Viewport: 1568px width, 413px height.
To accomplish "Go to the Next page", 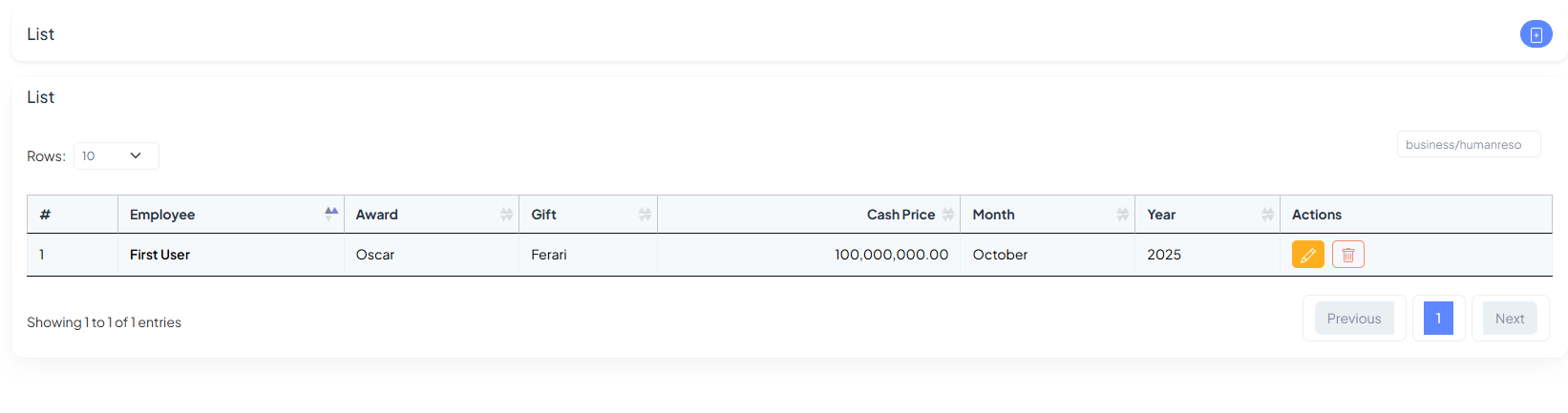I will [1509, 319].
